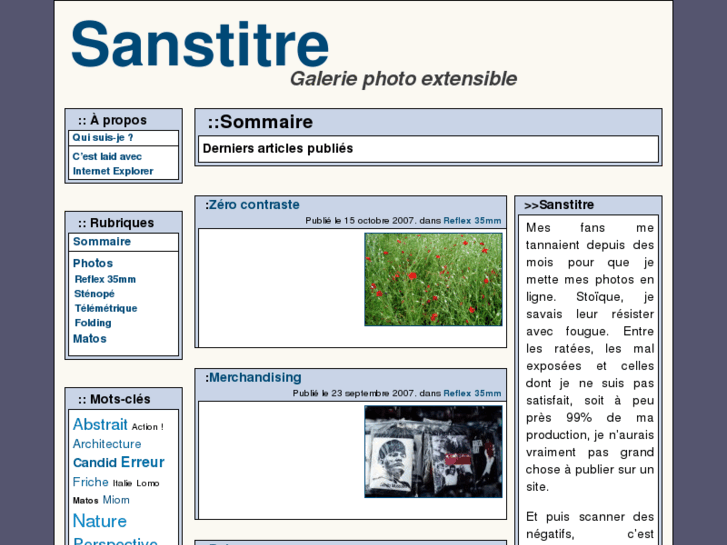Click Reflex 35mm under Merchandising
Viewport: 727px width, 545px height.
point(472,393)
